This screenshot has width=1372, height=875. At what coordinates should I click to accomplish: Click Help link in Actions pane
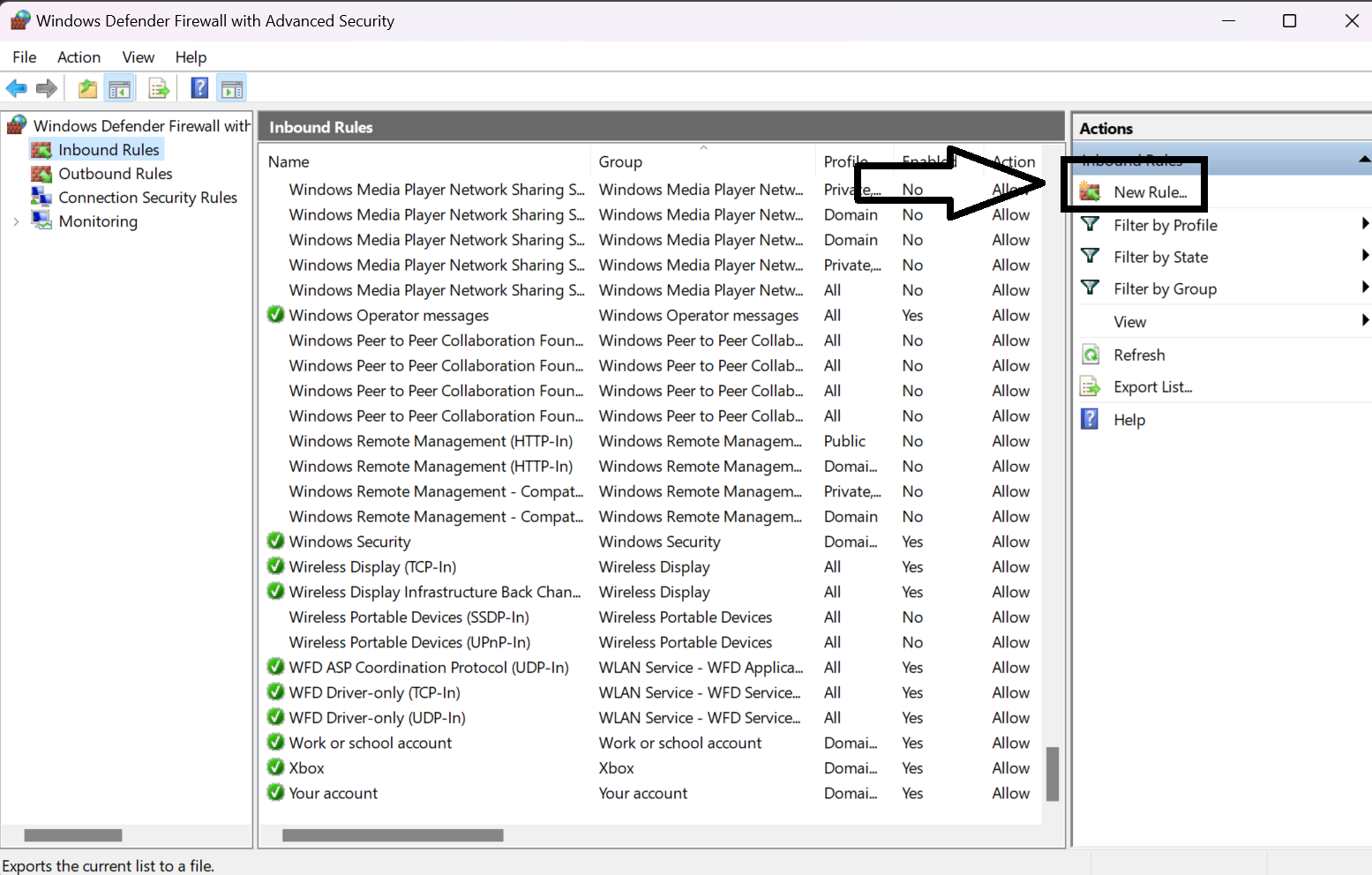click(1129, 420)
